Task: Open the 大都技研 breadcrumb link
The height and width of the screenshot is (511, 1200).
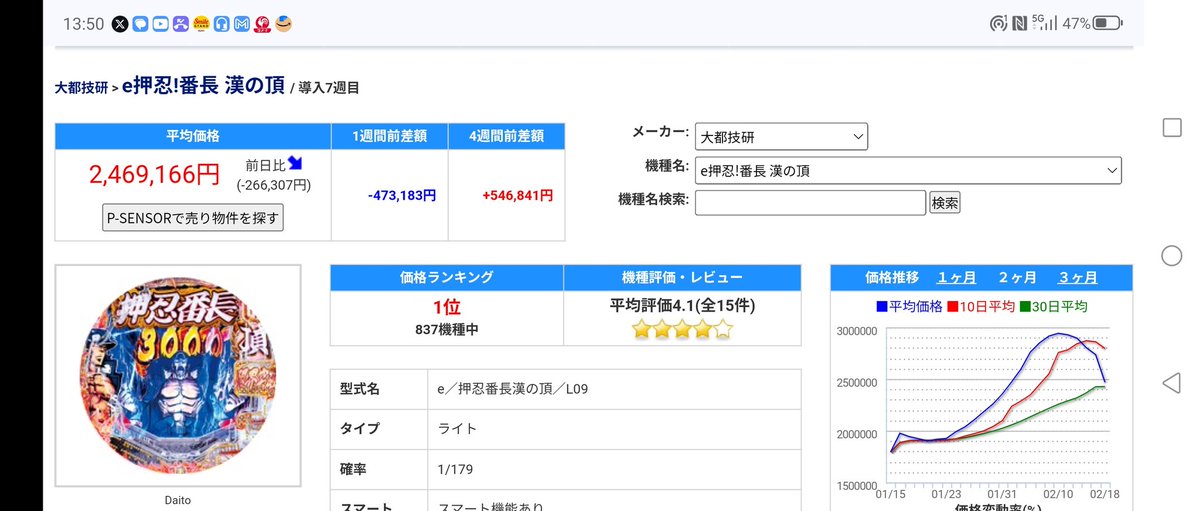Action: [81, 88]
